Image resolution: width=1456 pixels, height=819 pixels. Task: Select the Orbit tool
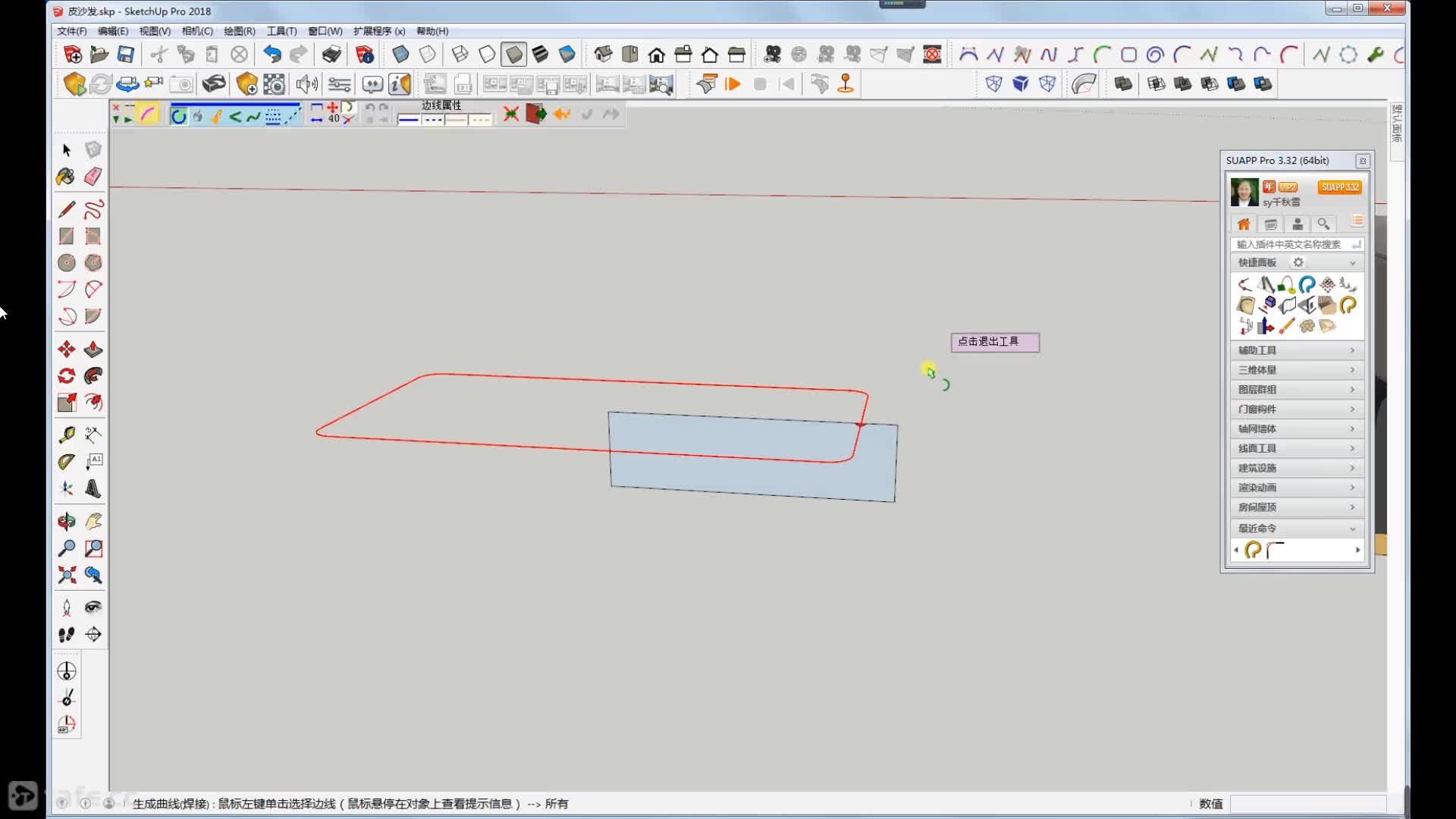(x=67, y=521)
